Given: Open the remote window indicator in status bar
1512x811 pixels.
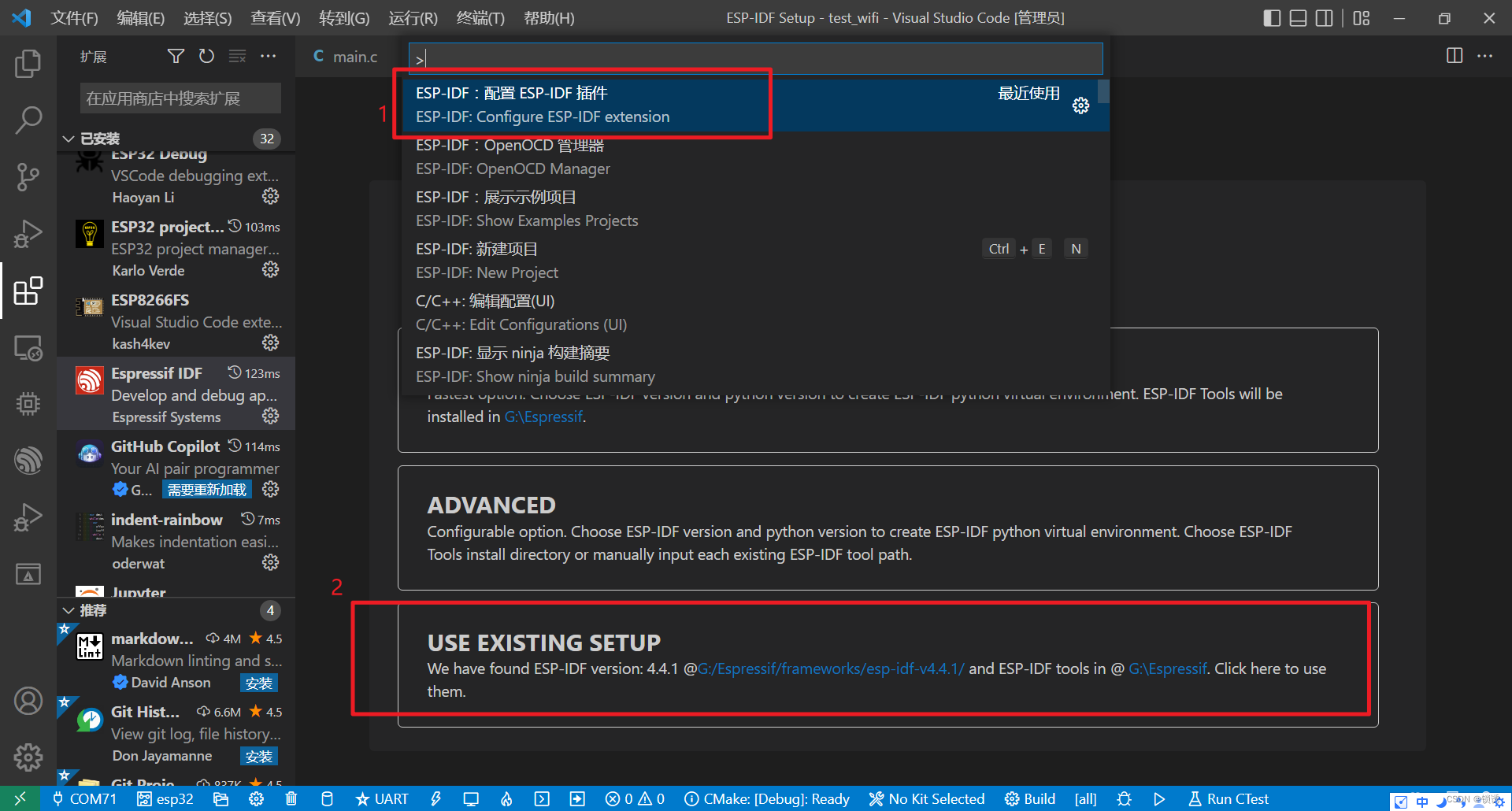Looking at the screenshot, I should tap(20, 799).
